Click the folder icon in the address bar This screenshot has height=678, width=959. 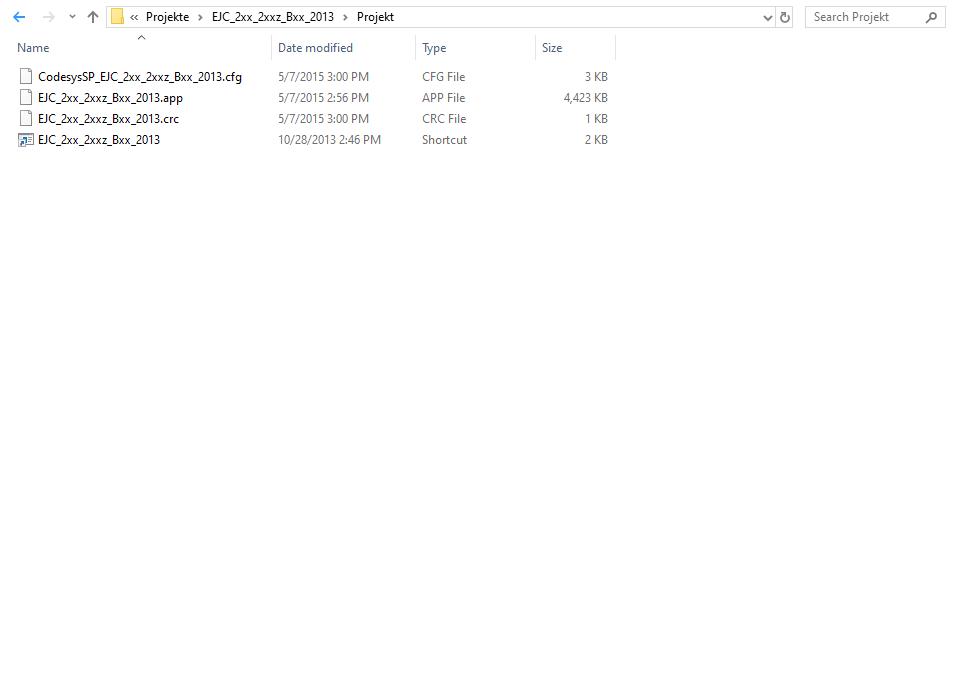[117, 17]
